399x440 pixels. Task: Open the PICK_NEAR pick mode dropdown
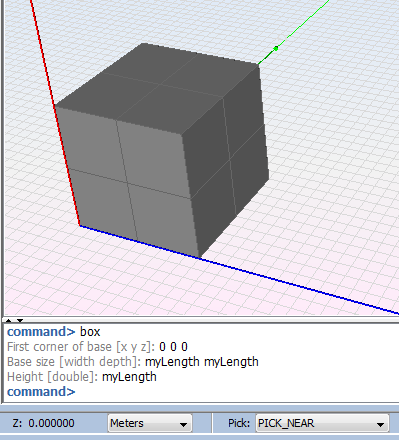tap(322, 423)
